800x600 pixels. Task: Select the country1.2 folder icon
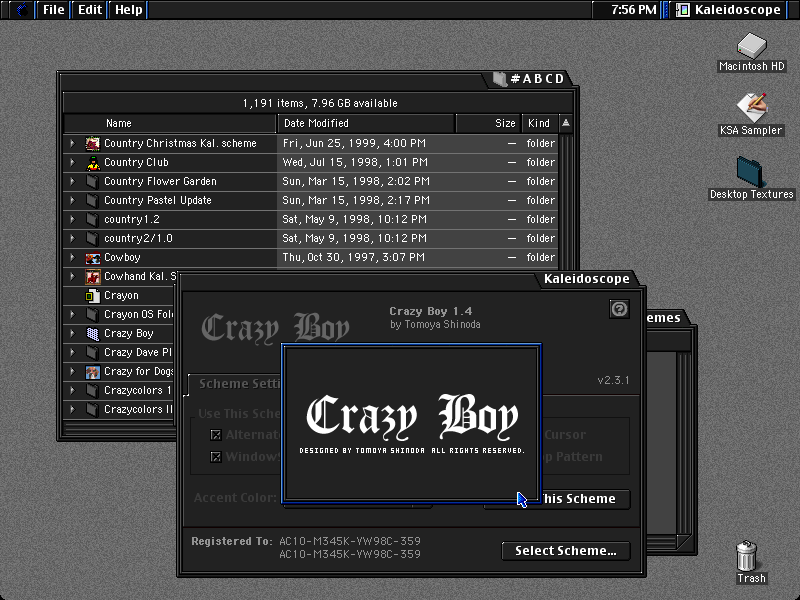(92, 219)
